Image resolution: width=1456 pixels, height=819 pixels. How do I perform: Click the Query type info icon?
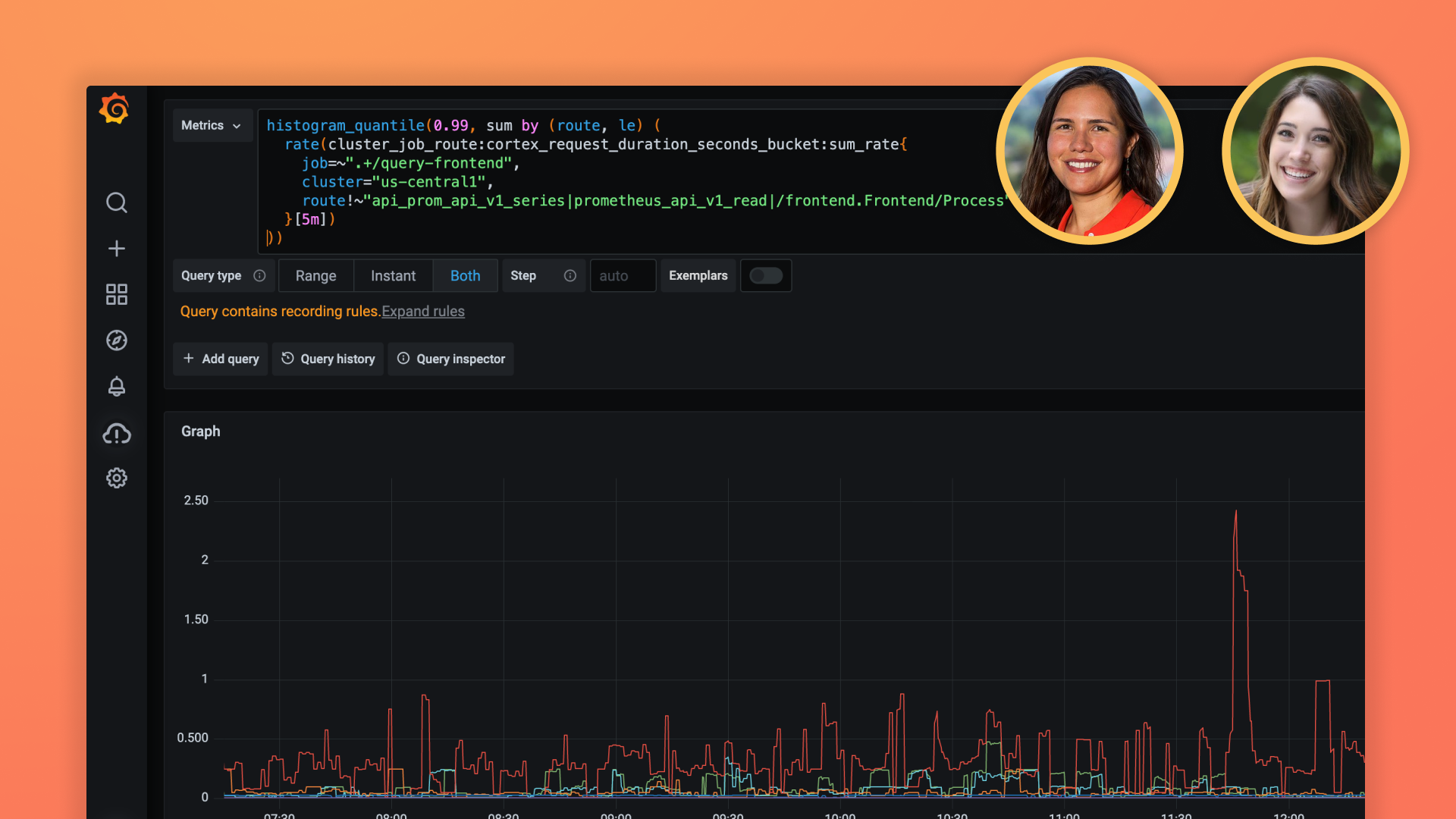pyautogui.click(x=260, y=275)
